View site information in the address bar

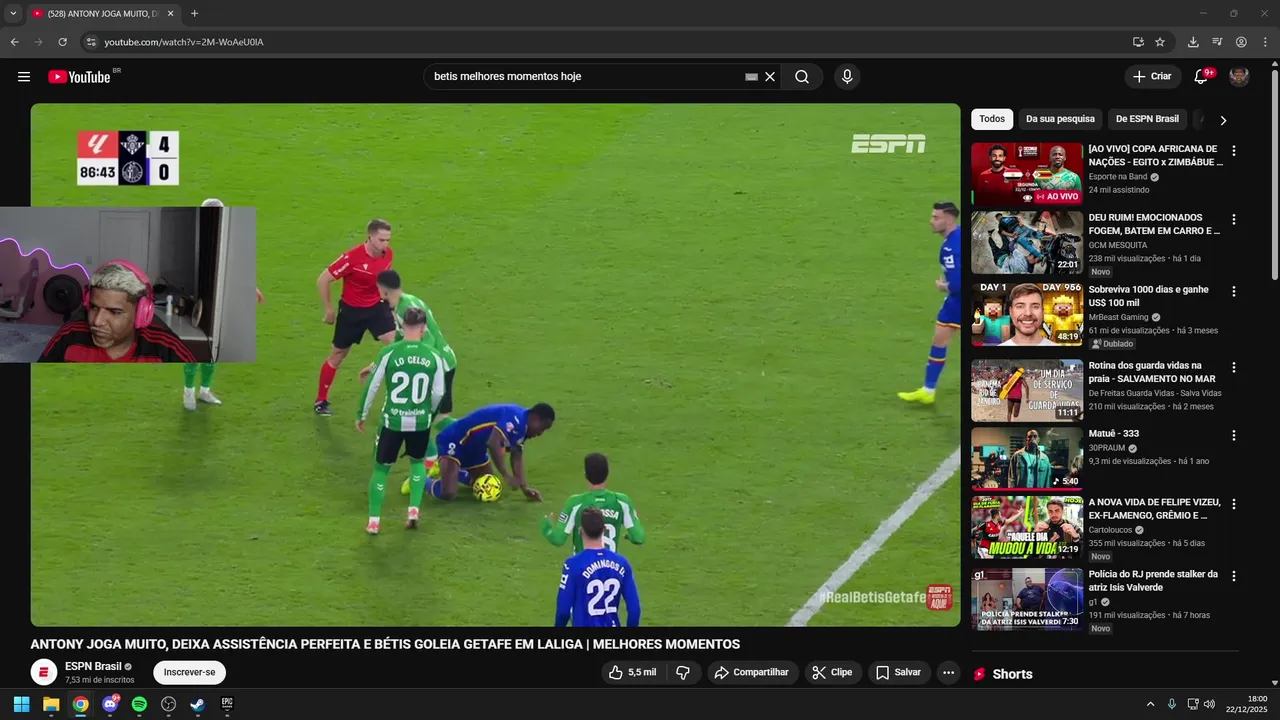click(x=90, y=42)
